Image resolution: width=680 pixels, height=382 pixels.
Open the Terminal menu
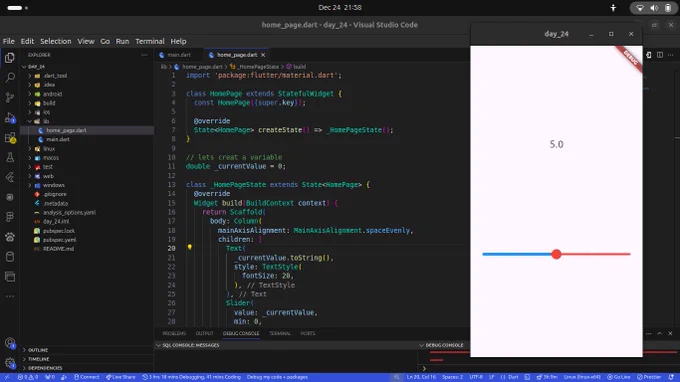150,41
